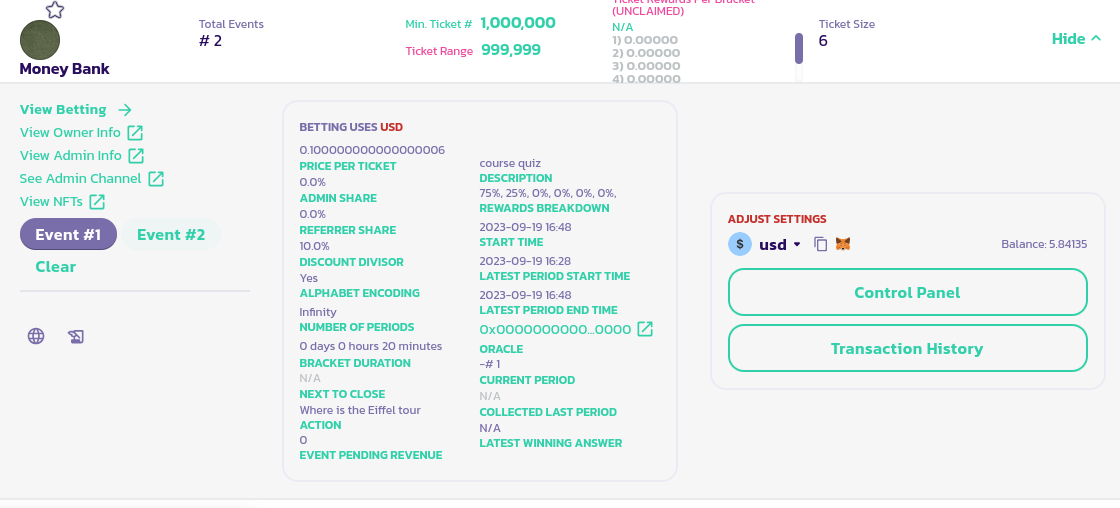Screen dimensions: 1120x508
Task: Click the icon right of the globe
Action: pos(76,337)
